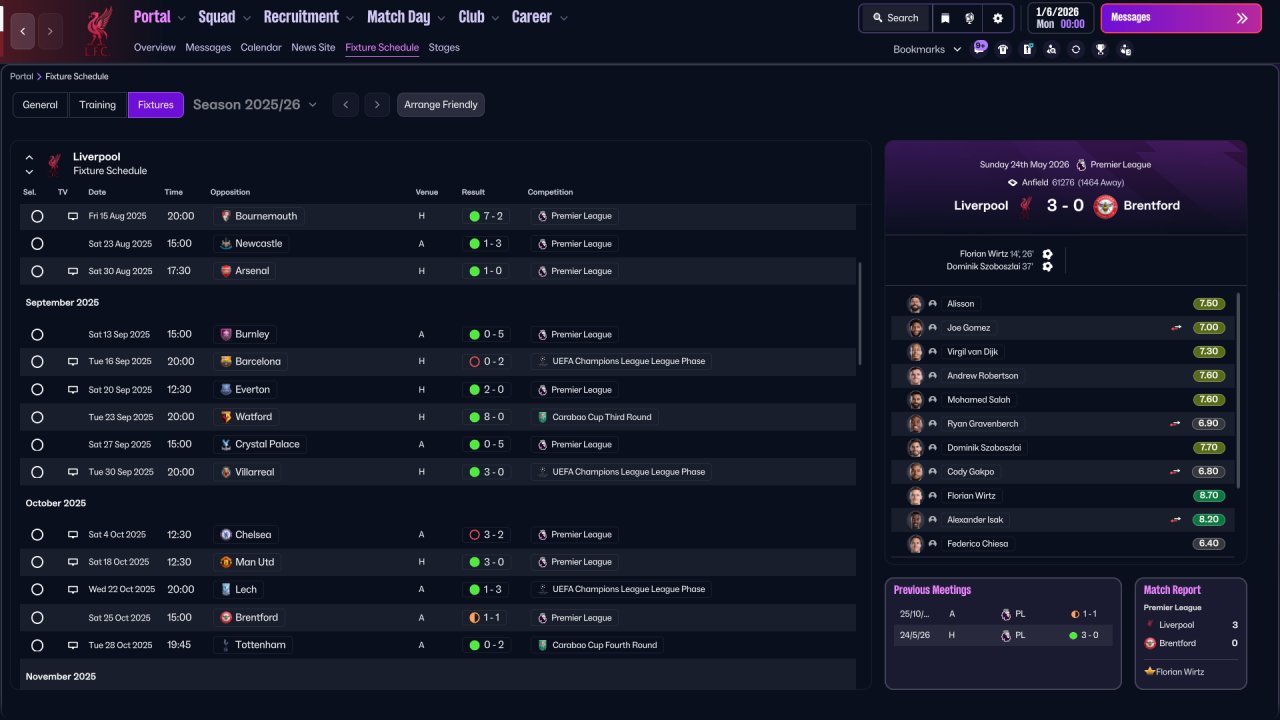Open the bookmark icon beside Search

click(x=945, y=18)
